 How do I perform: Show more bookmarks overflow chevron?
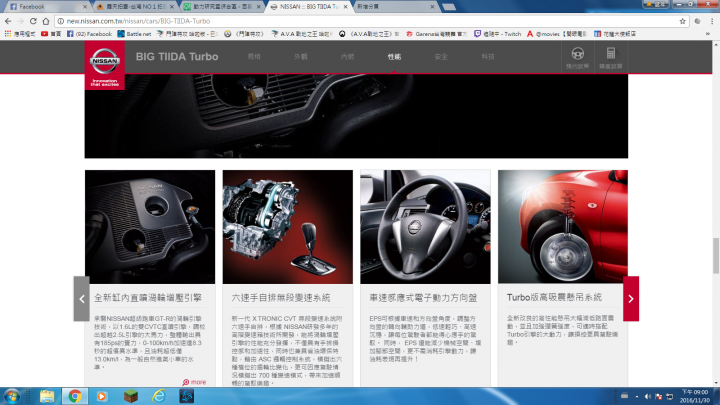708,34
